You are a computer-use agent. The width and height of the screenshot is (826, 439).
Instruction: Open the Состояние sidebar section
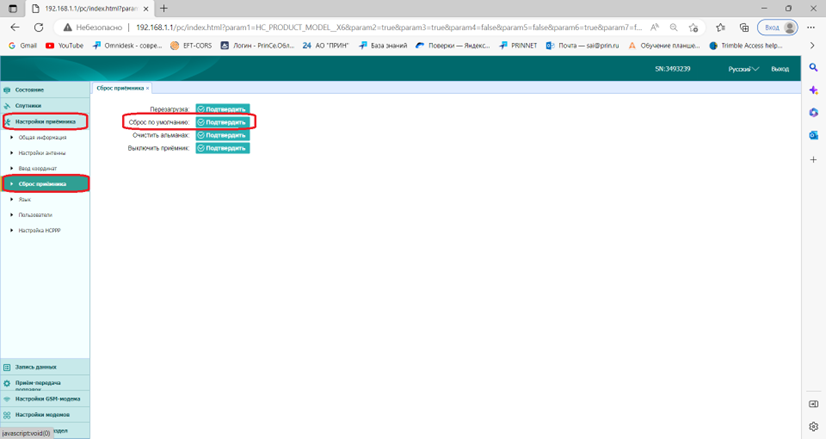pos(45,90)
